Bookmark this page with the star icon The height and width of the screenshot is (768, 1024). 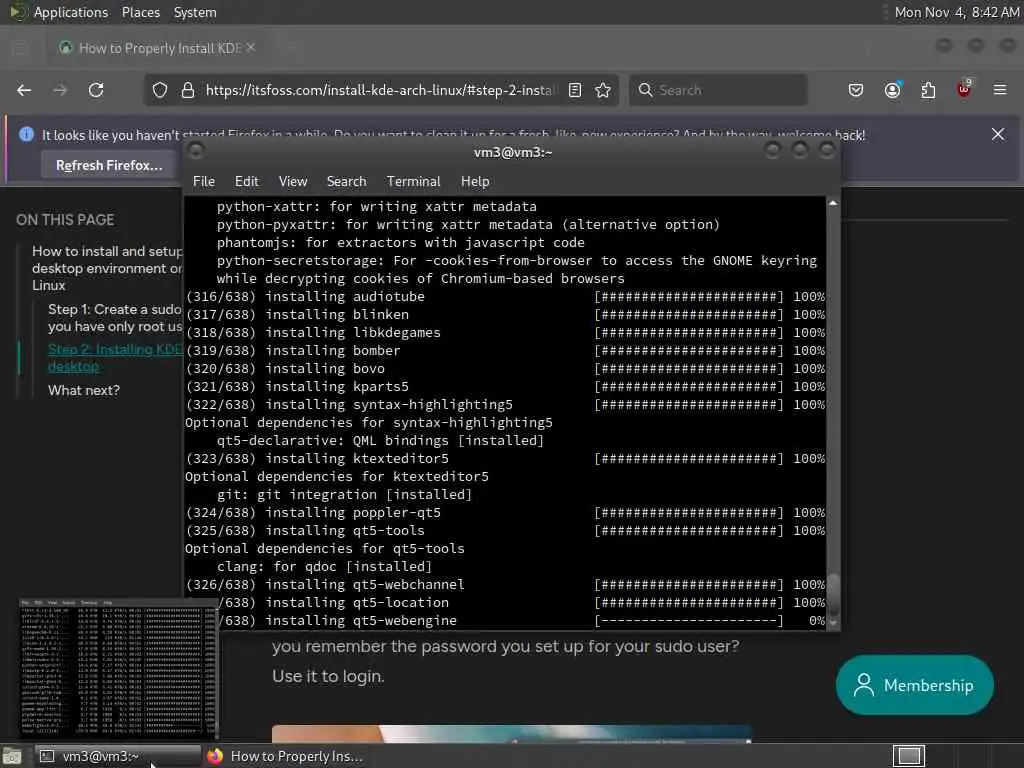coord(603,90)
